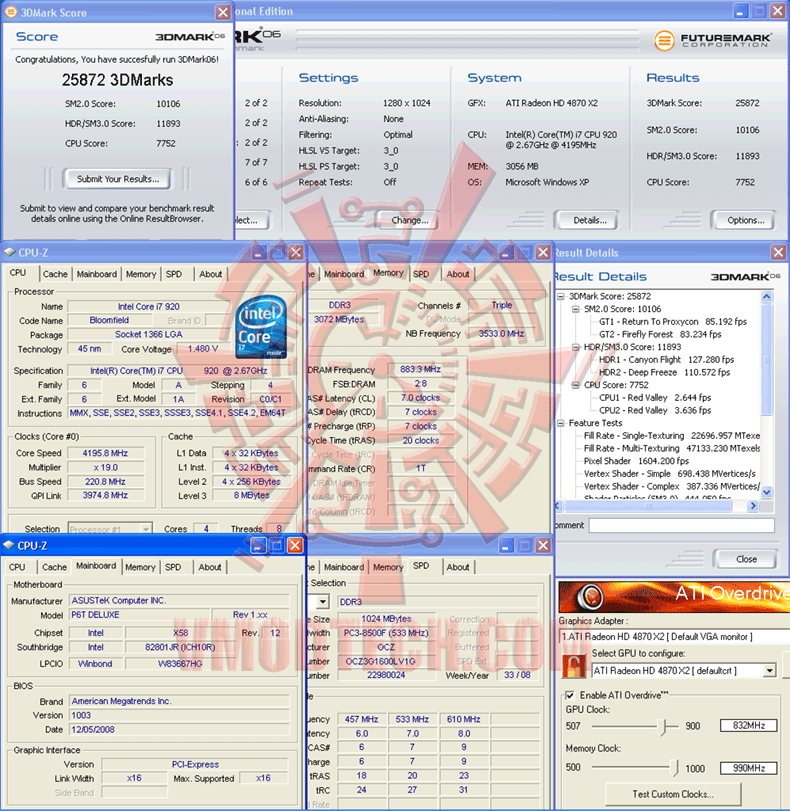
Task: Collapse Feature Tests tree node
Action: pyautogui.click(x=561, y=423)
